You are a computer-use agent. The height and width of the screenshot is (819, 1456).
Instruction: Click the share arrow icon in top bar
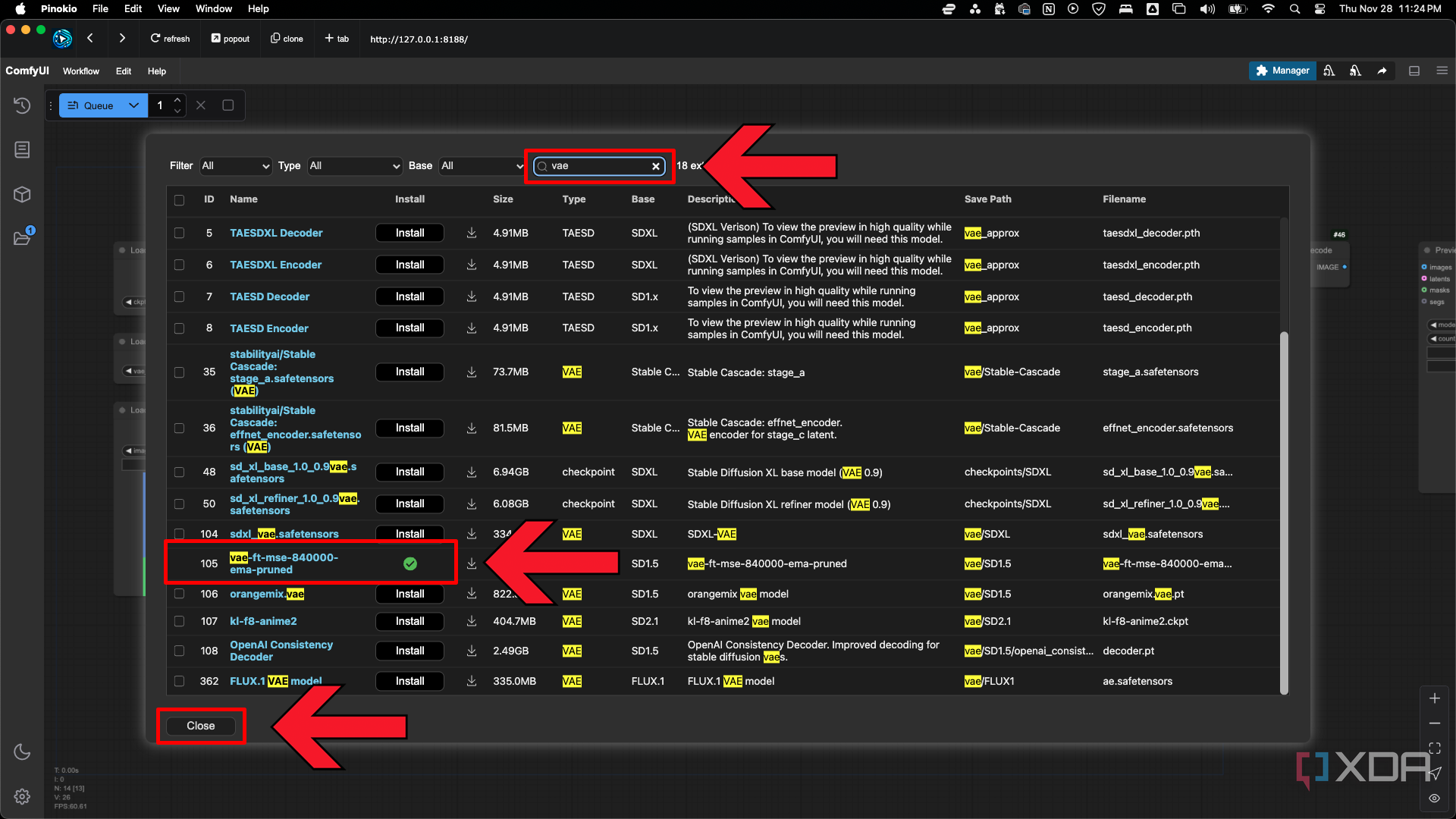(x=1382, y=71)
